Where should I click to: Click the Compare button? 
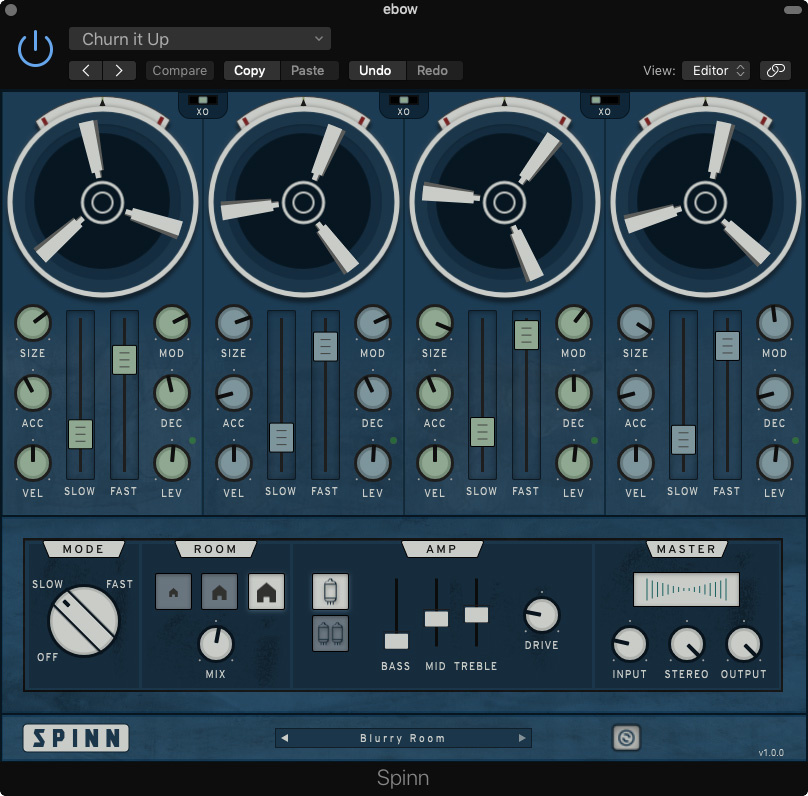(180, 71)
